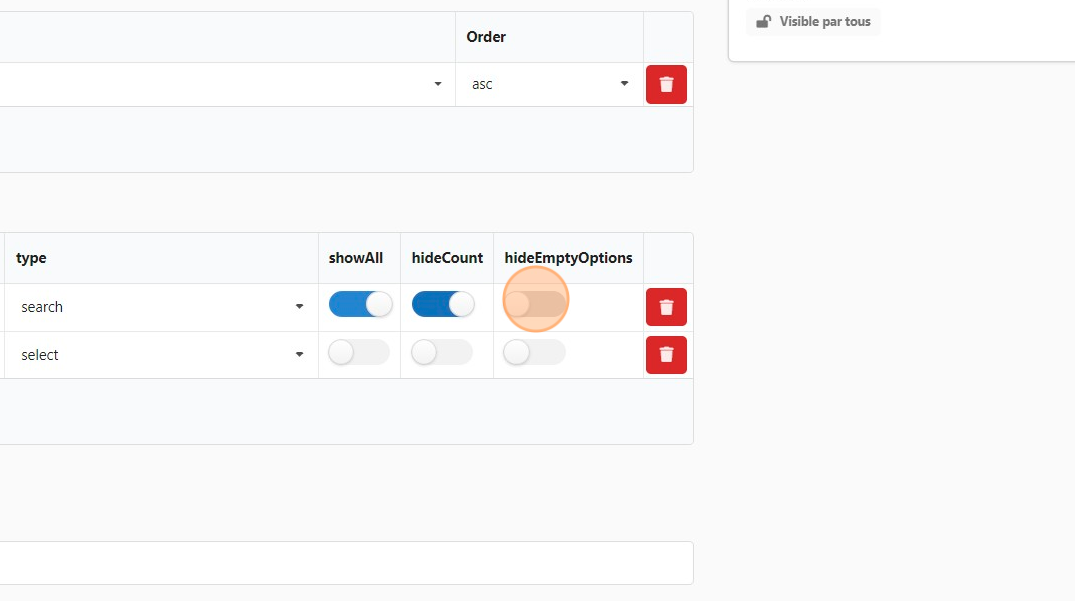
Task: Open the type dropdown showing search
Action: pos(160,307)
